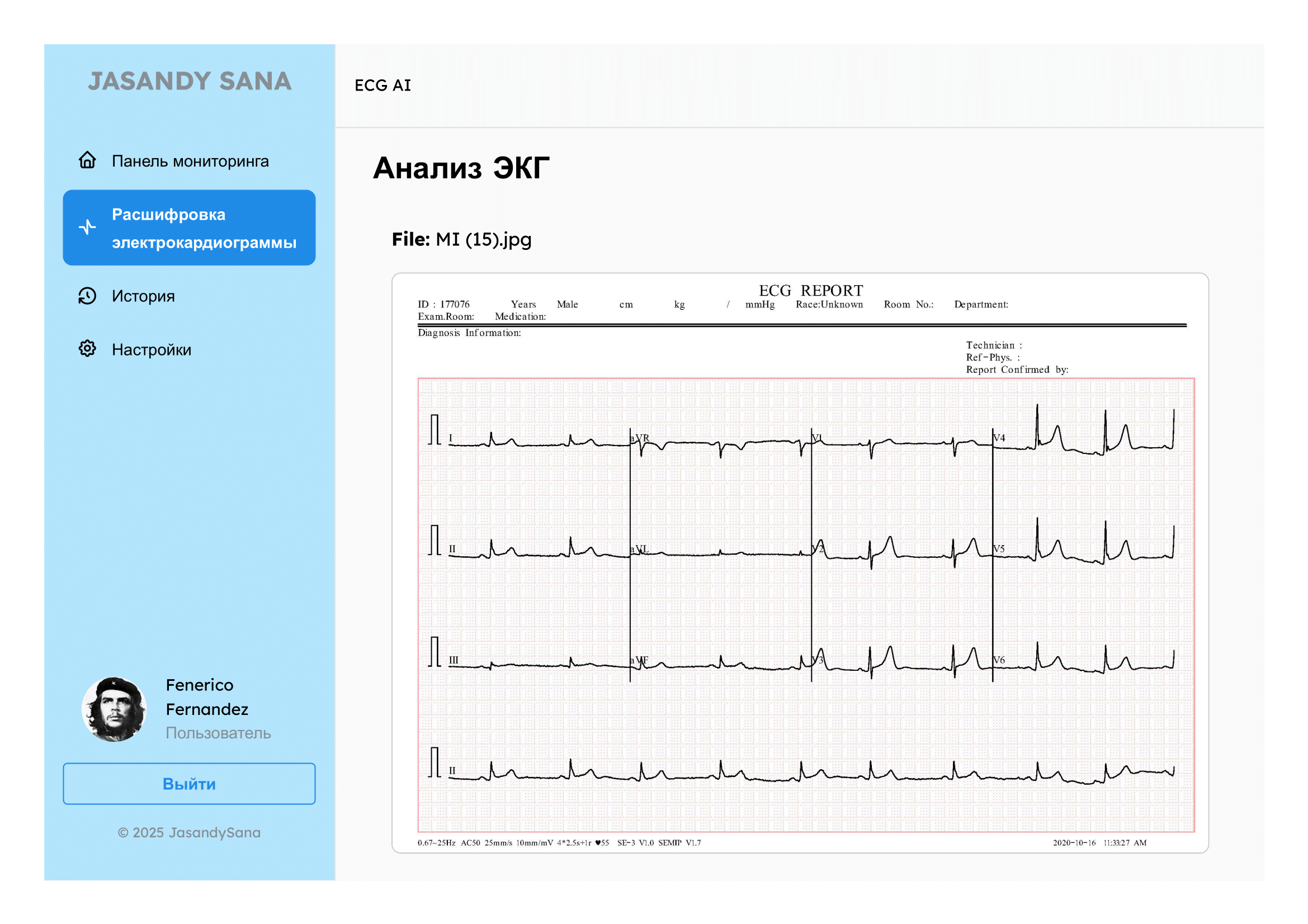The height and width of the screenshot is (924, 1308).
Task: Select Расшифровка электрокардиограммы menu item
Action: click(204, 228)
